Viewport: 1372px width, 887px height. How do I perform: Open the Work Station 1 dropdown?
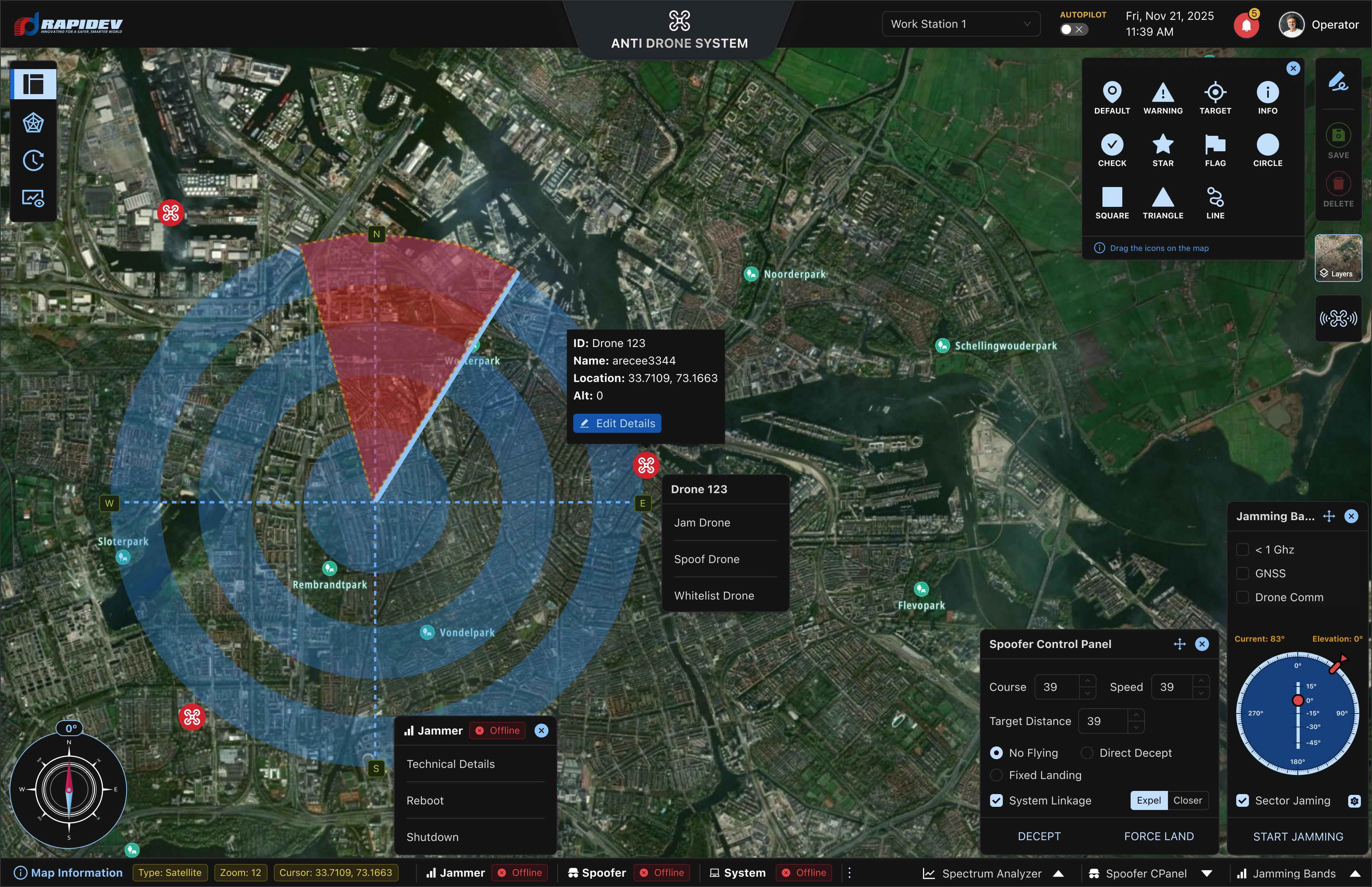960,24
